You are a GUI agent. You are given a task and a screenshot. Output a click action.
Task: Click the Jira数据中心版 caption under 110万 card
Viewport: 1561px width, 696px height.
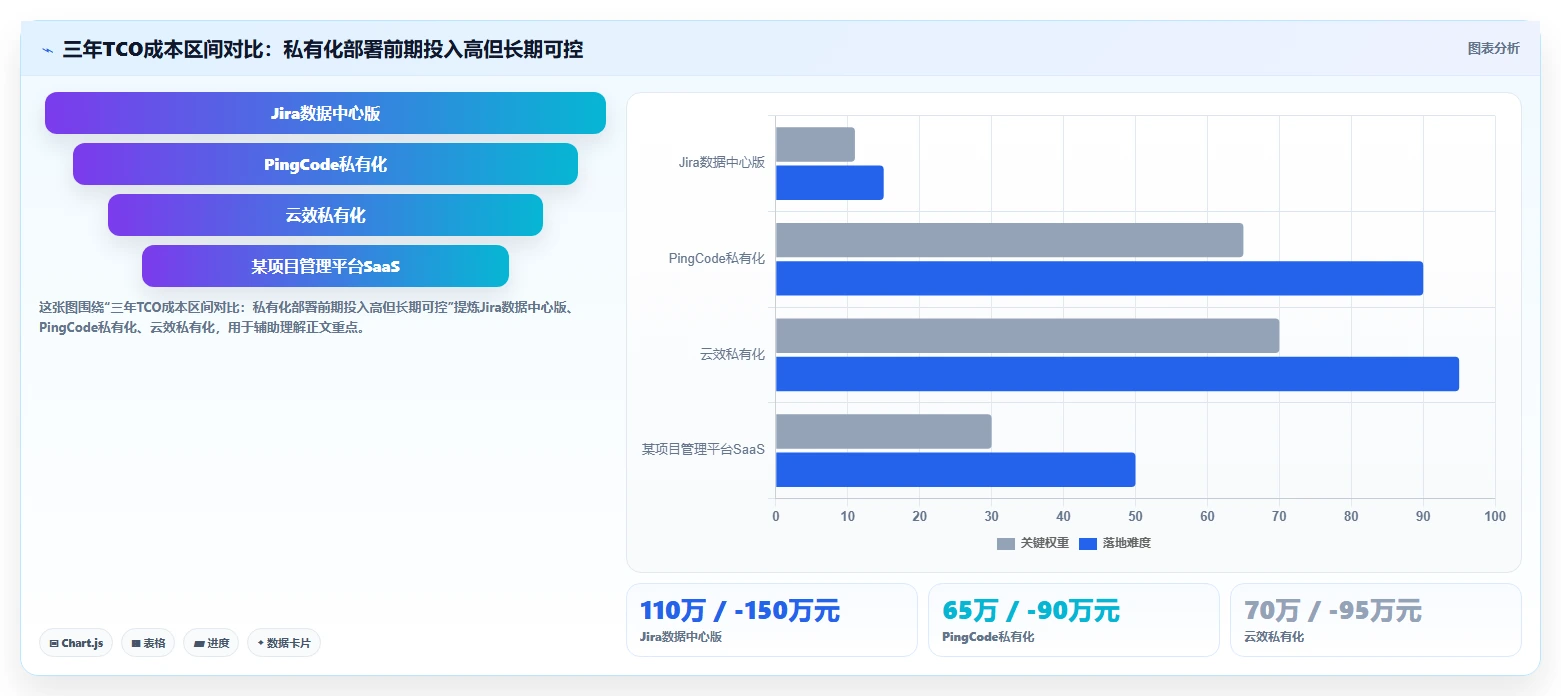[x=681, y=637]
